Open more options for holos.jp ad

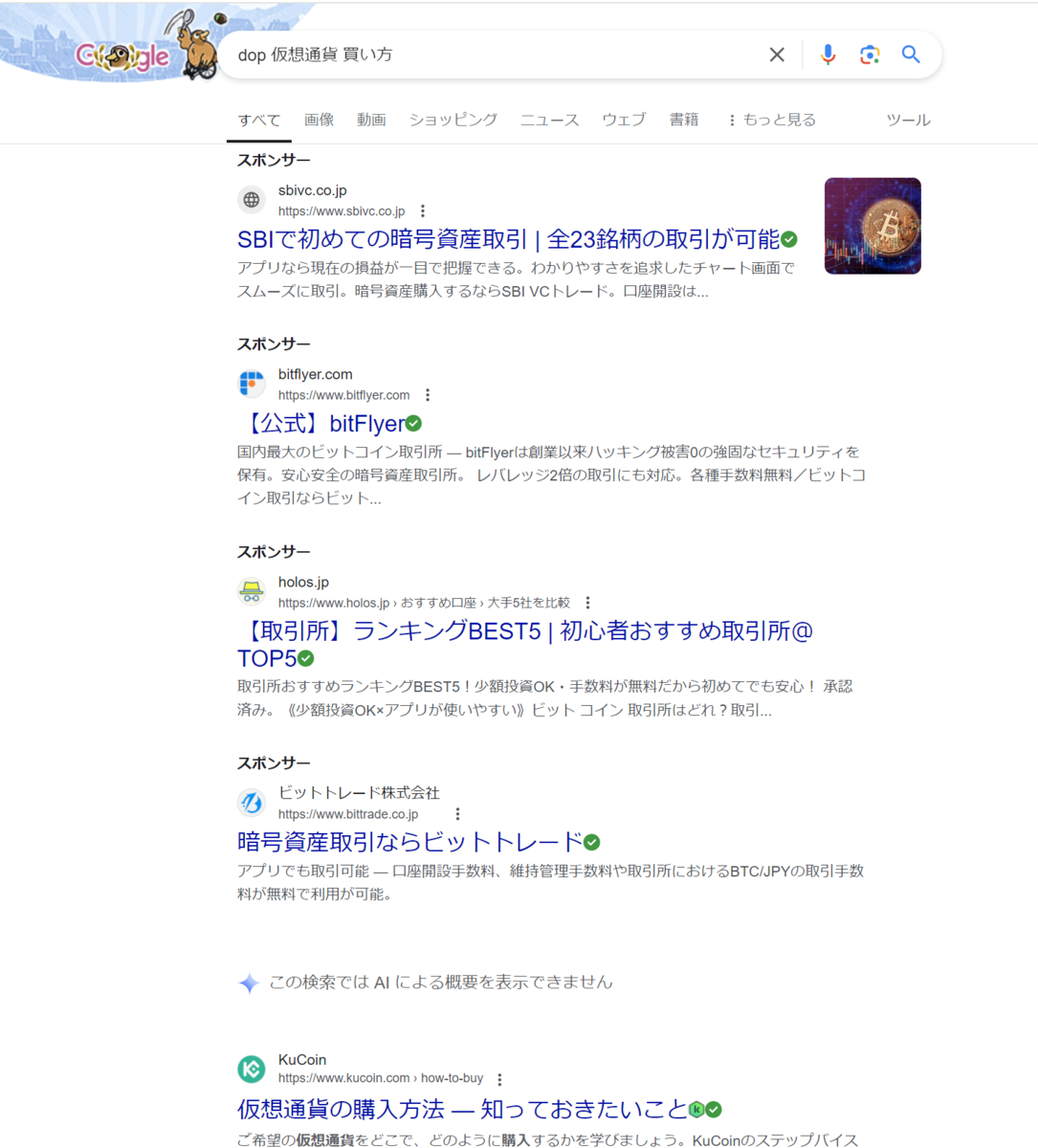pyautogui.click(x=588, y=603)
